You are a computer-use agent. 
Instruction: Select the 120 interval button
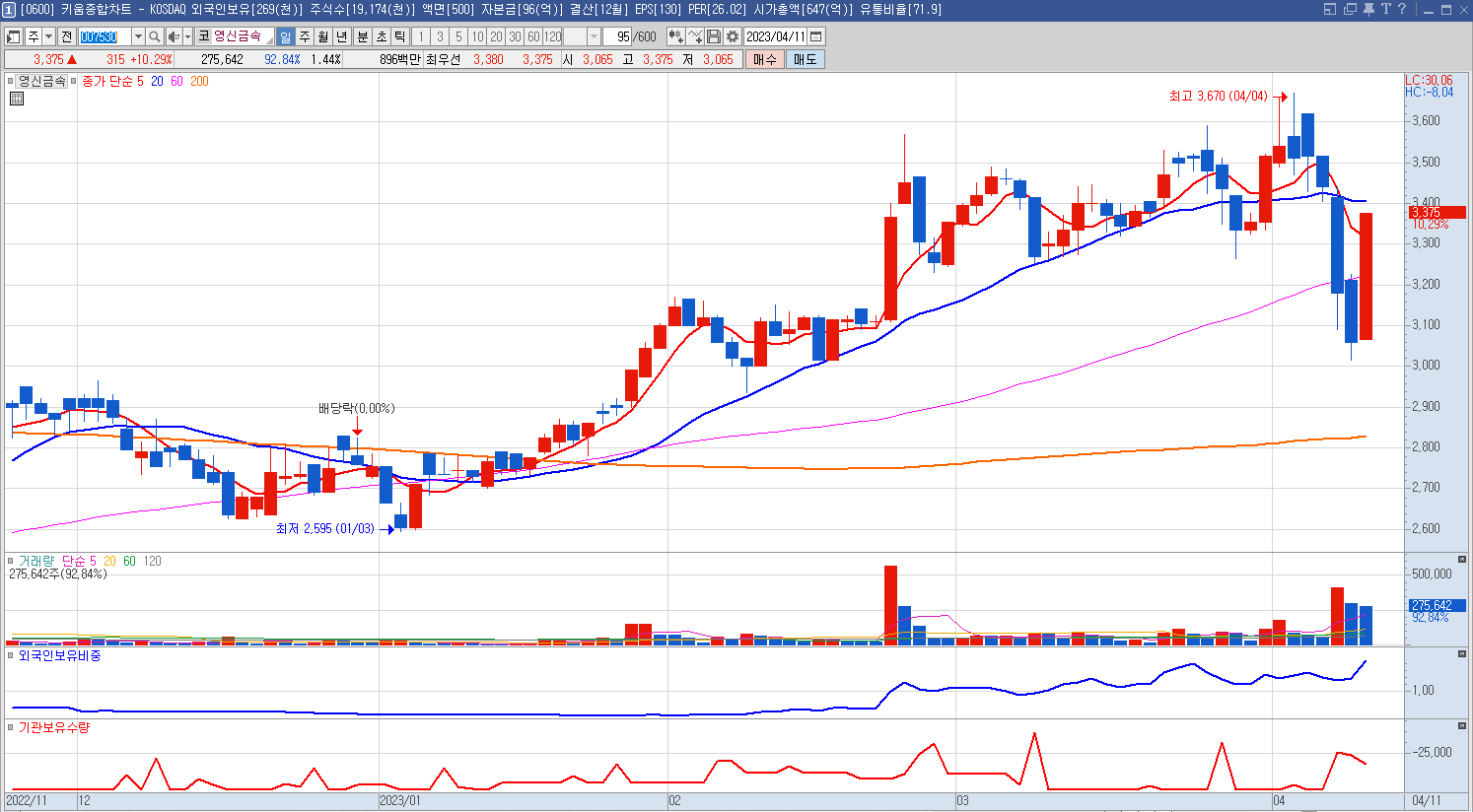[x=553, y=36]
